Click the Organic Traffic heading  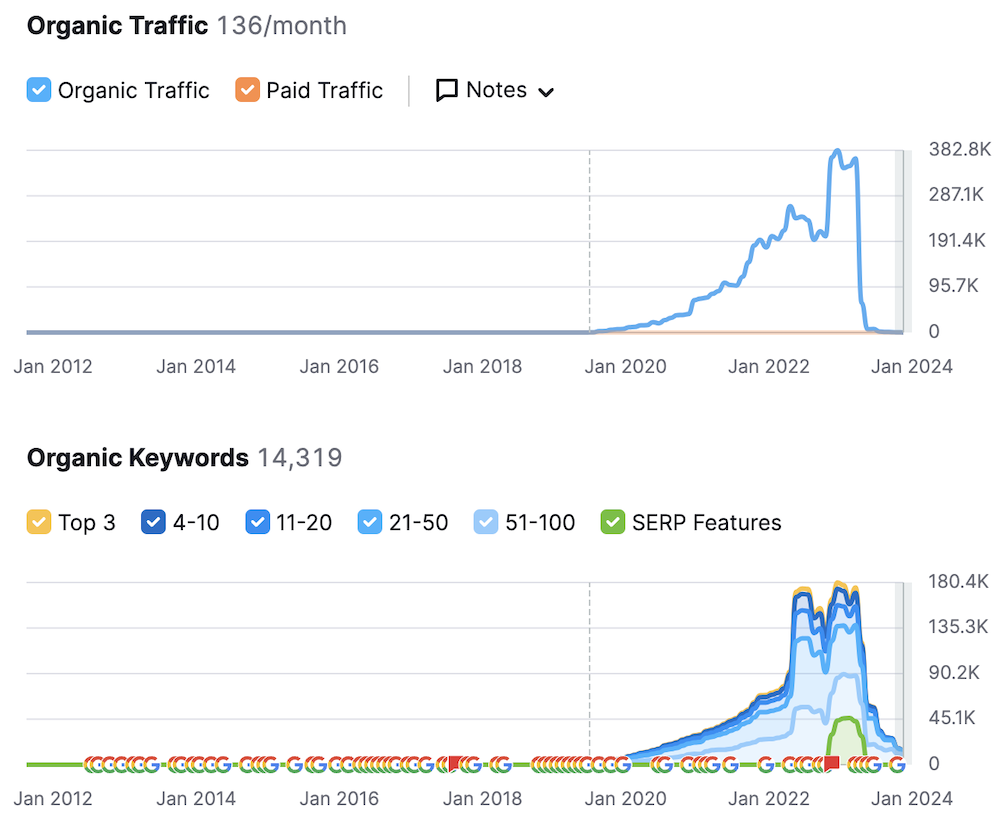click(x=117, y=26)
